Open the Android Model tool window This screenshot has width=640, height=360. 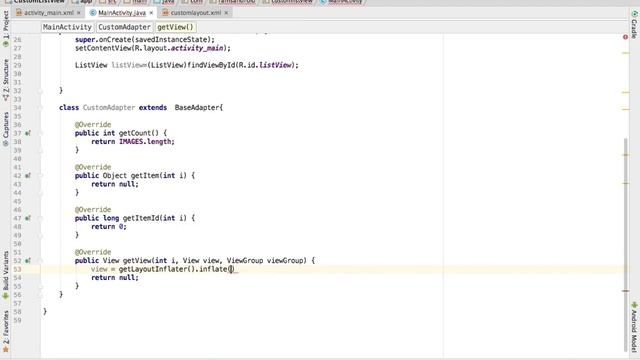click(634, 327)
